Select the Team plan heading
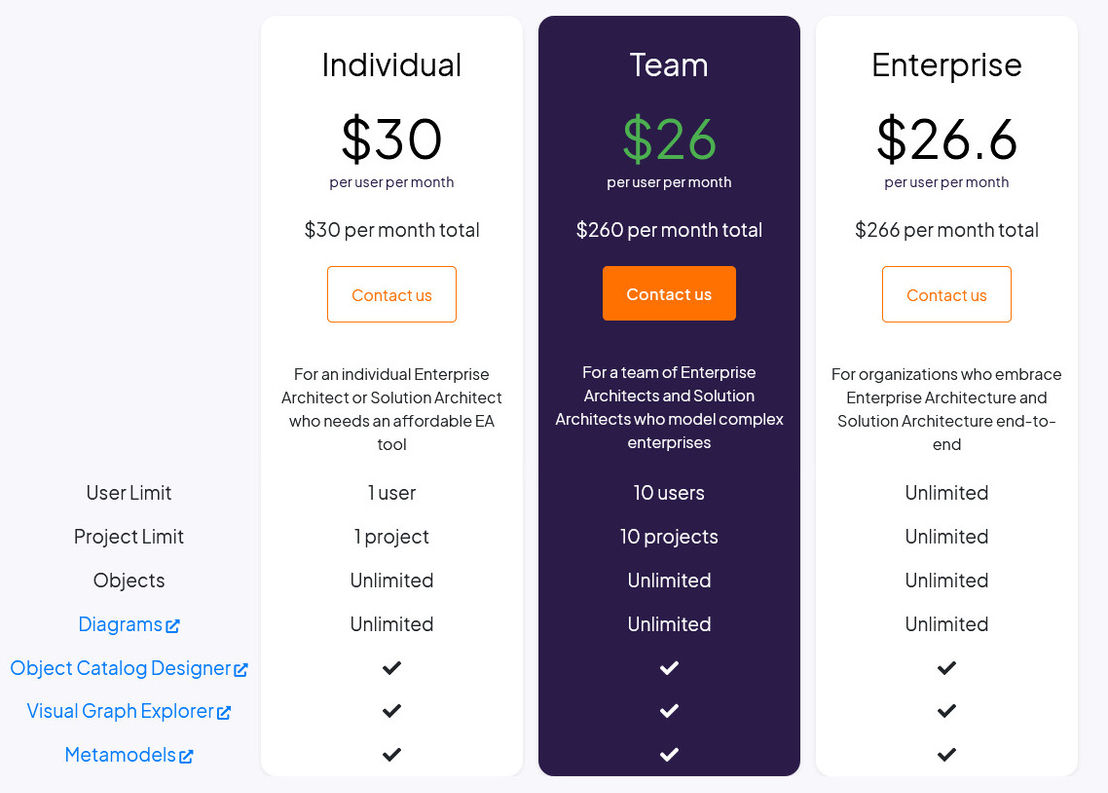The height and width of the screenshot is (793, 1108). (669, 65)
